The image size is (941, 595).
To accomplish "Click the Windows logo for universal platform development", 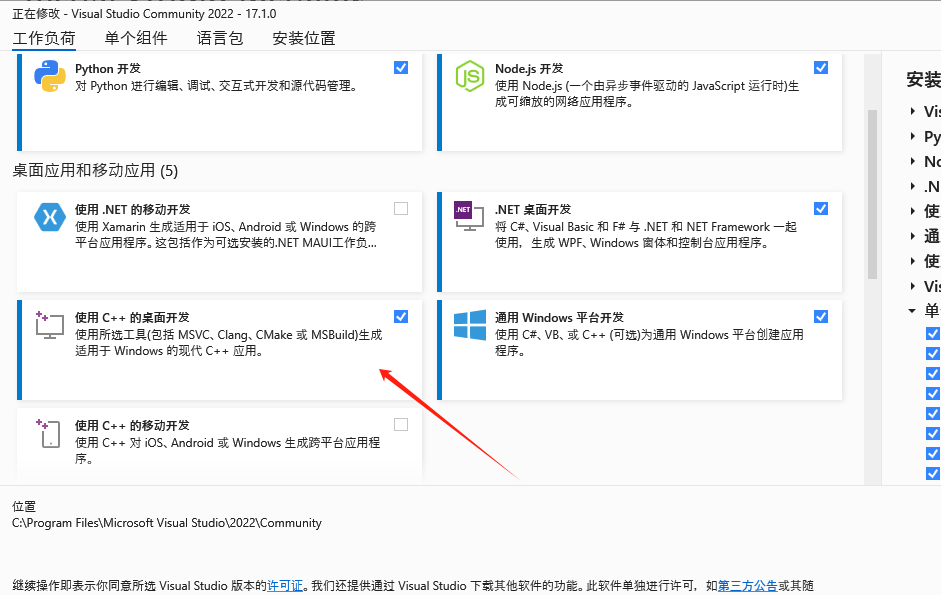I will coord(470,325).
